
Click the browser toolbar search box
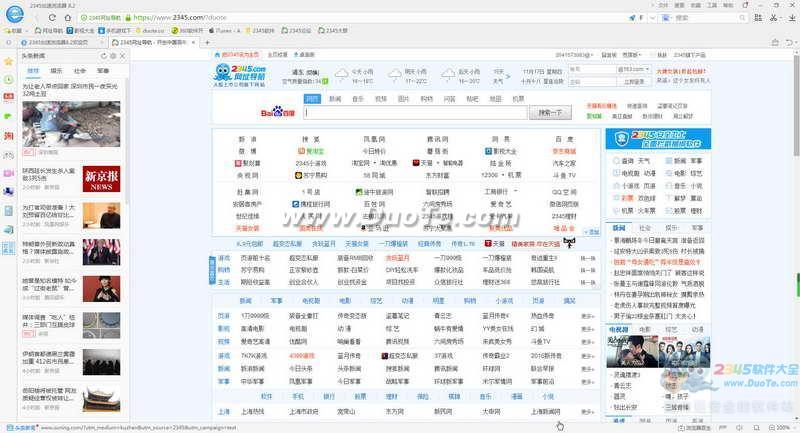704,17
